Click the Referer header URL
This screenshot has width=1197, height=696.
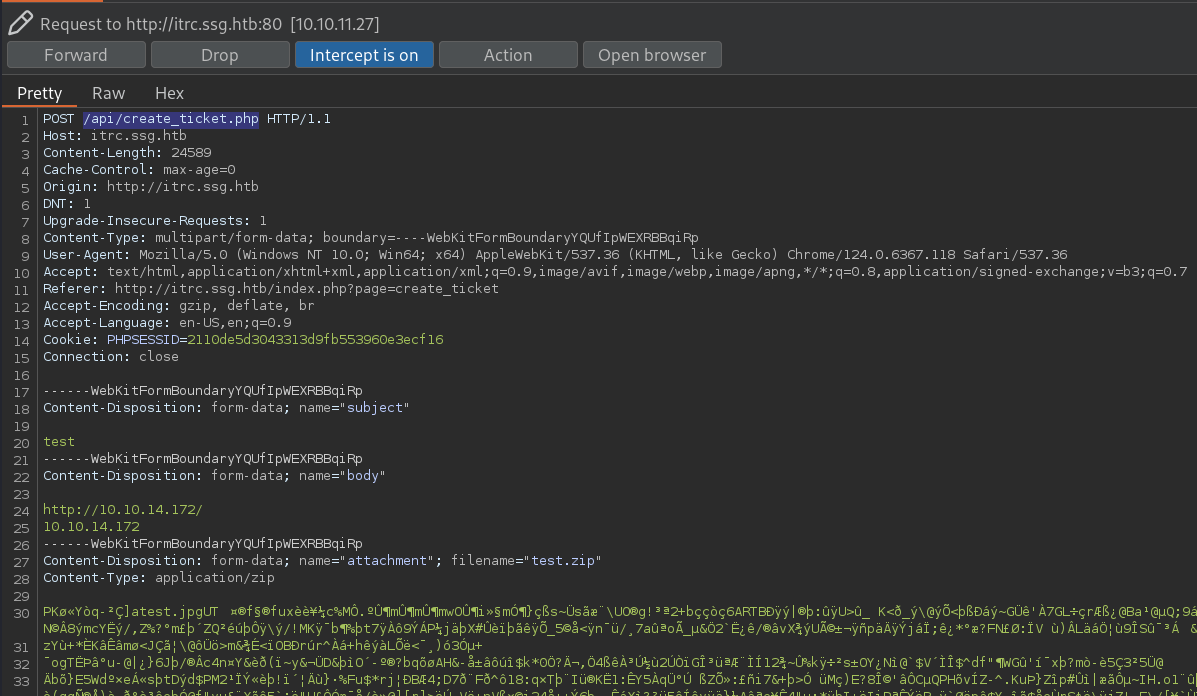pyautogui.click(x=307, y=288)
